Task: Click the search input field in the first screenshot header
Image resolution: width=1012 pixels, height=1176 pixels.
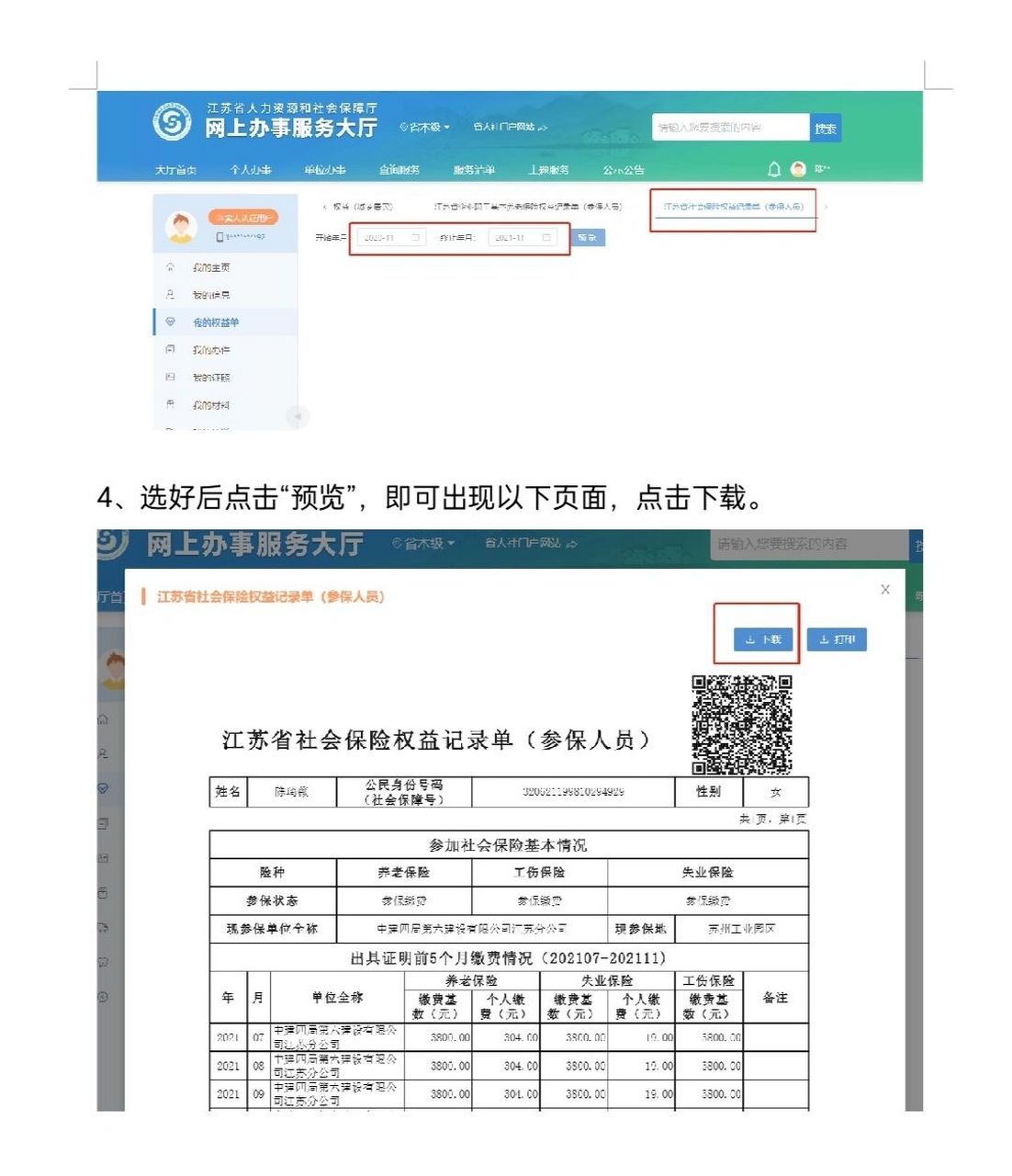Action: coord(731,128)
